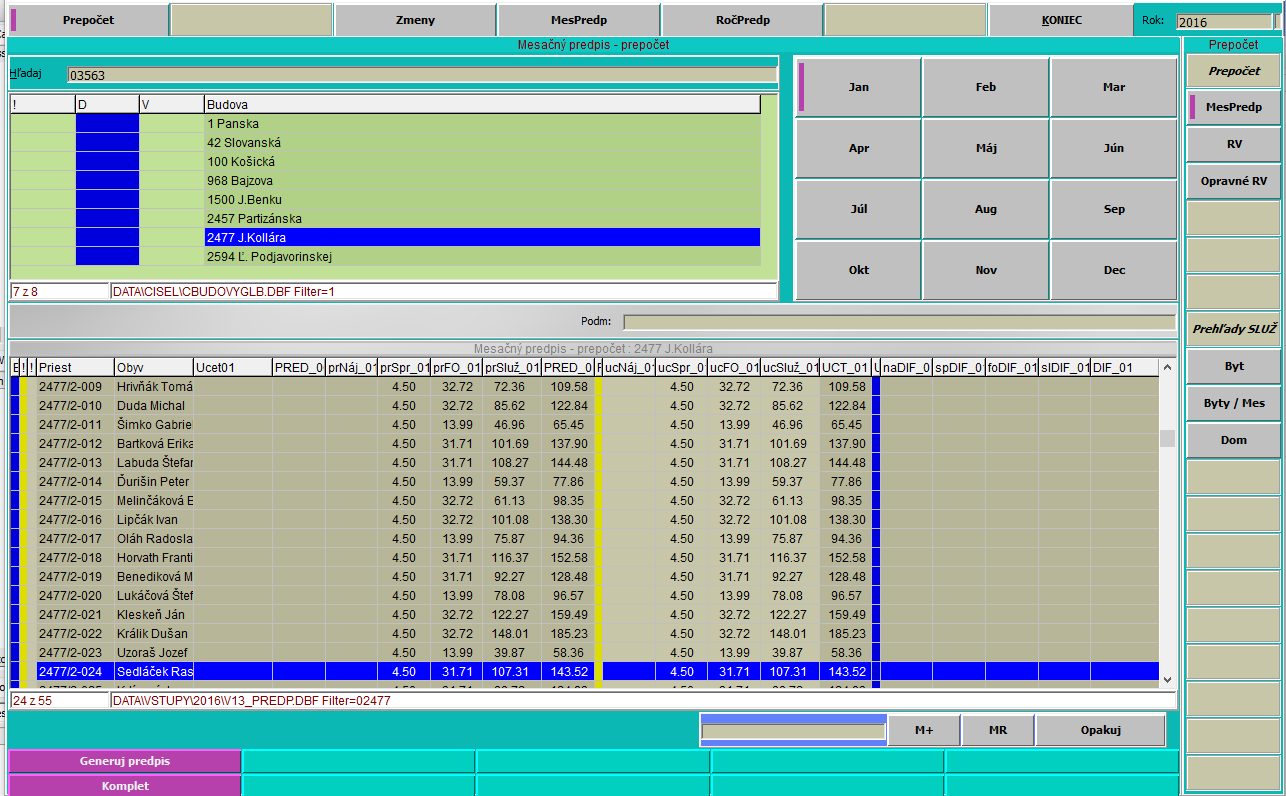The width and height of the screenshot is (1286, 796).
Task: Click into the Podm condition field
Action: pos(899,322)
